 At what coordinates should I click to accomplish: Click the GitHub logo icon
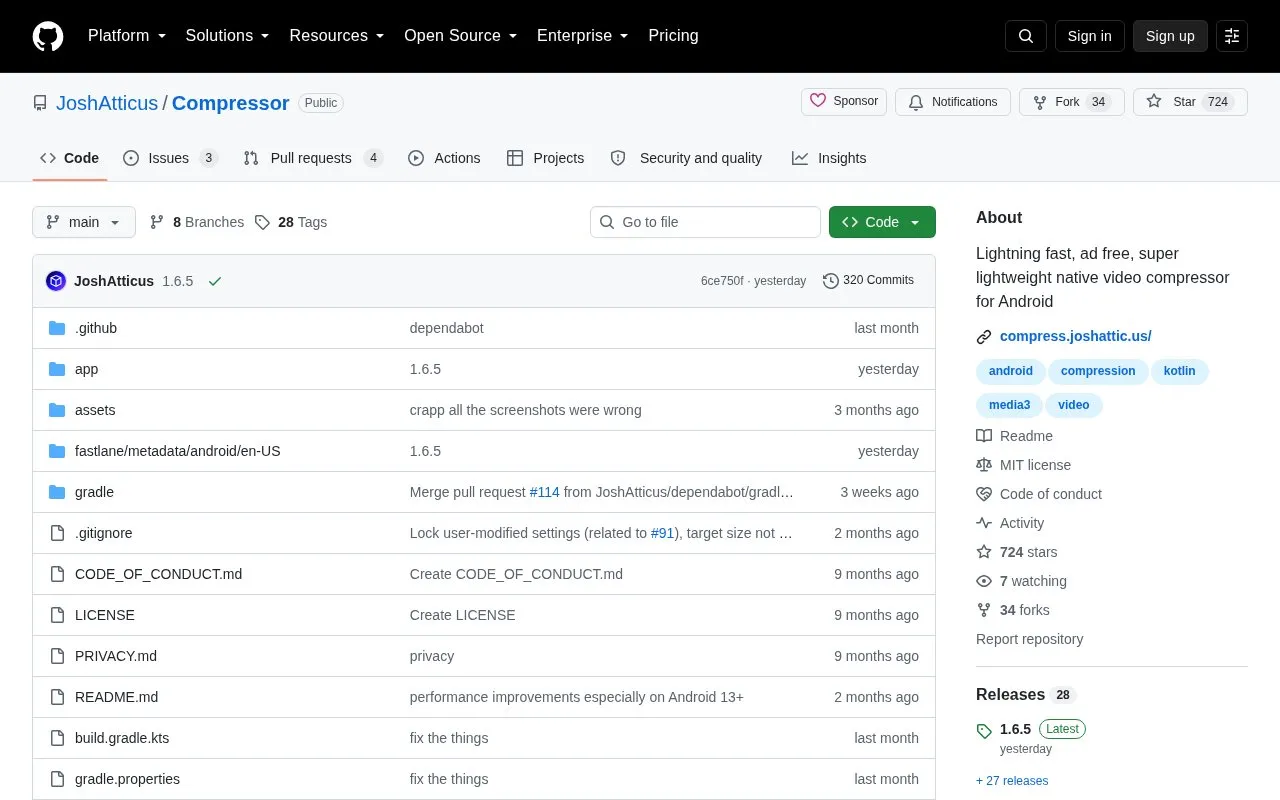(x=48, y=36)
